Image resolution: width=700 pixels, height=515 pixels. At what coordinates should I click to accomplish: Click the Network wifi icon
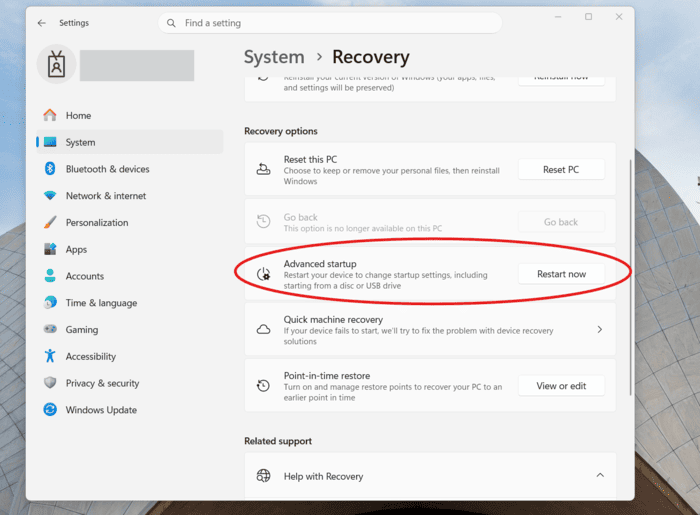pos(50,195)
